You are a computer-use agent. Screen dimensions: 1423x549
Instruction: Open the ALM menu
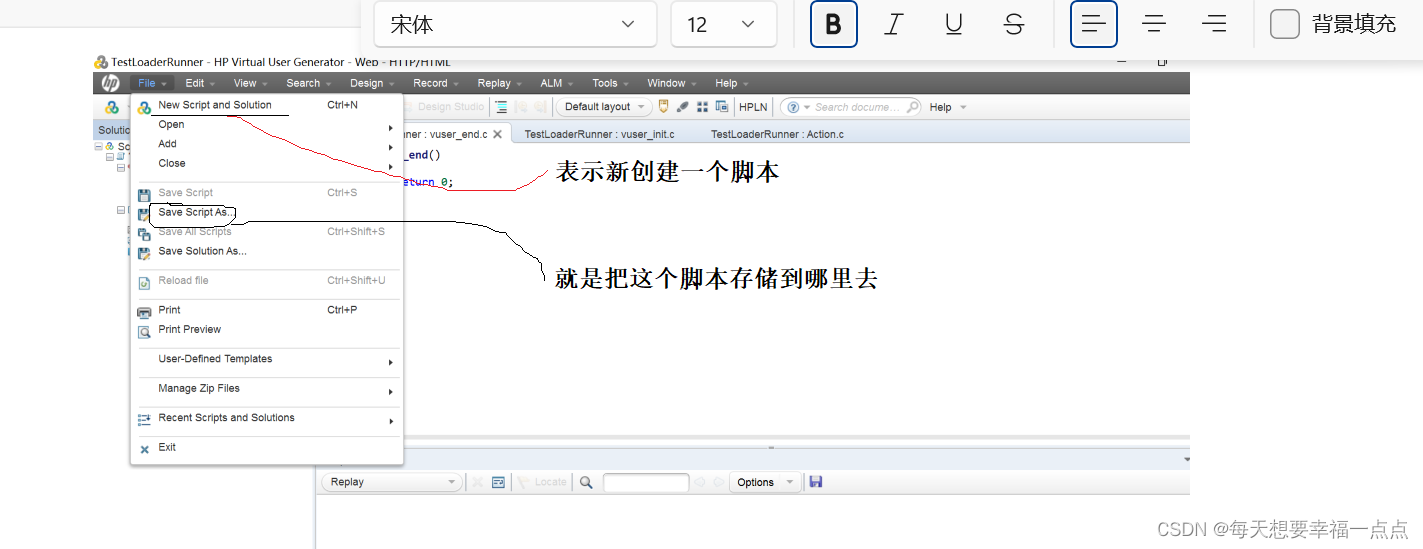(x=556, y=84)
